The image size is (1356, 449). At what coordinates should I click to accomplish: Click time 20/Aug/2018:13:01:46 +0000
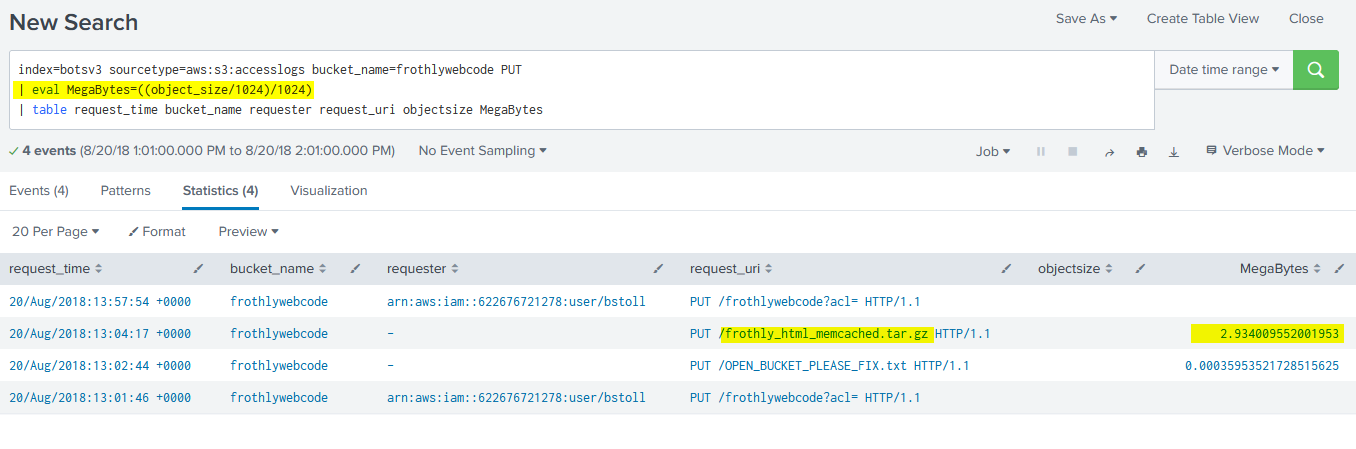click(x=100, y=397)
